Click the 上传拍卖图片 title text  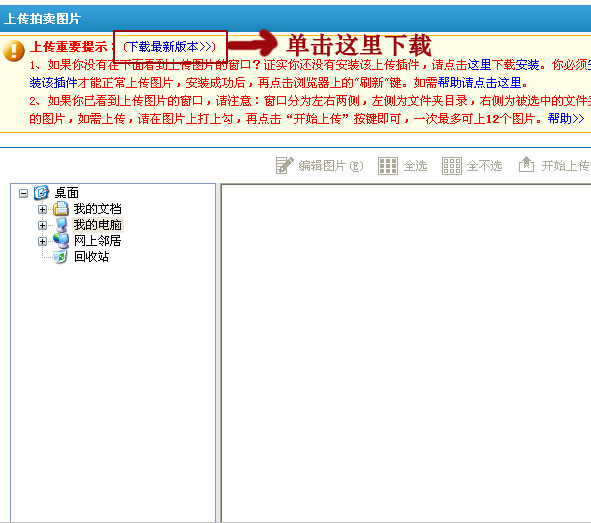click(43, 18)
